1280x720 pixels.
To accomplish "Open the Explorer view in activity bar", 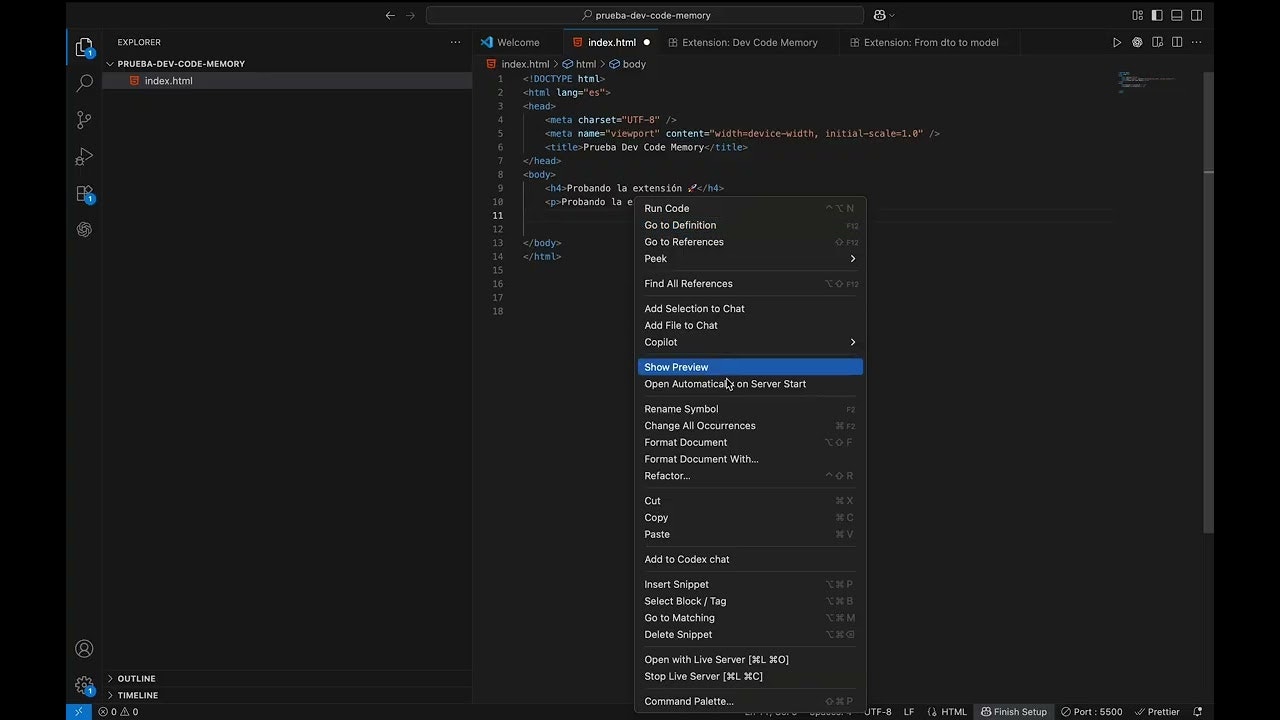I will (84, 47).
